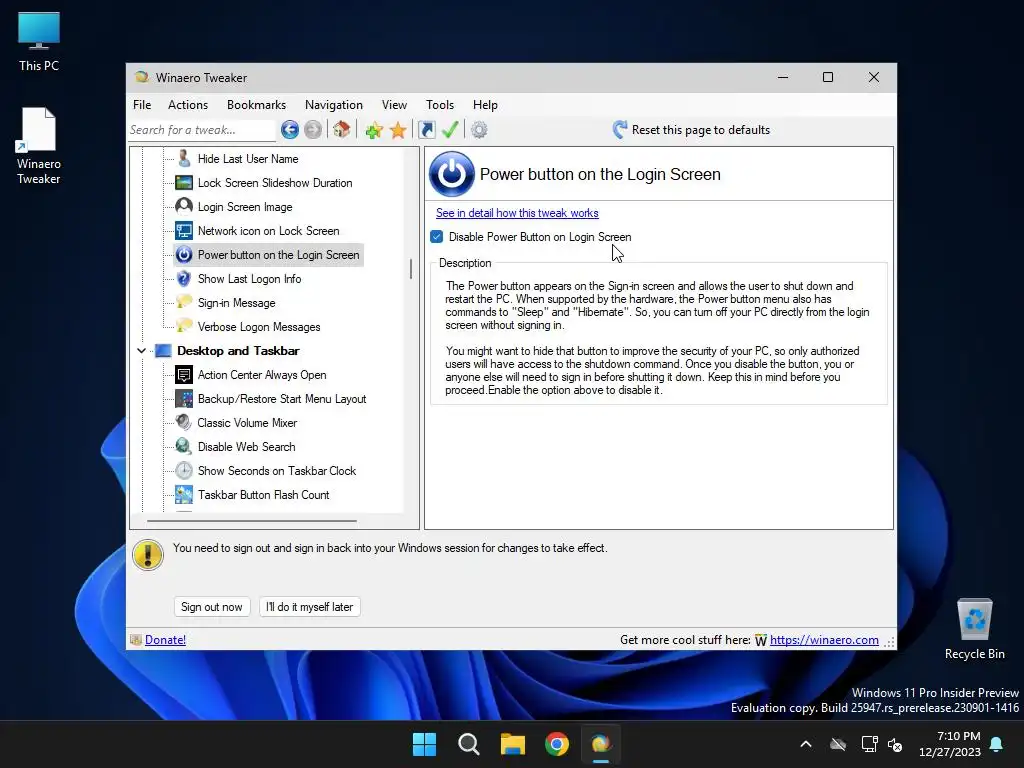
Task: Open the Windows Start button
Action: tap(424, 744)
